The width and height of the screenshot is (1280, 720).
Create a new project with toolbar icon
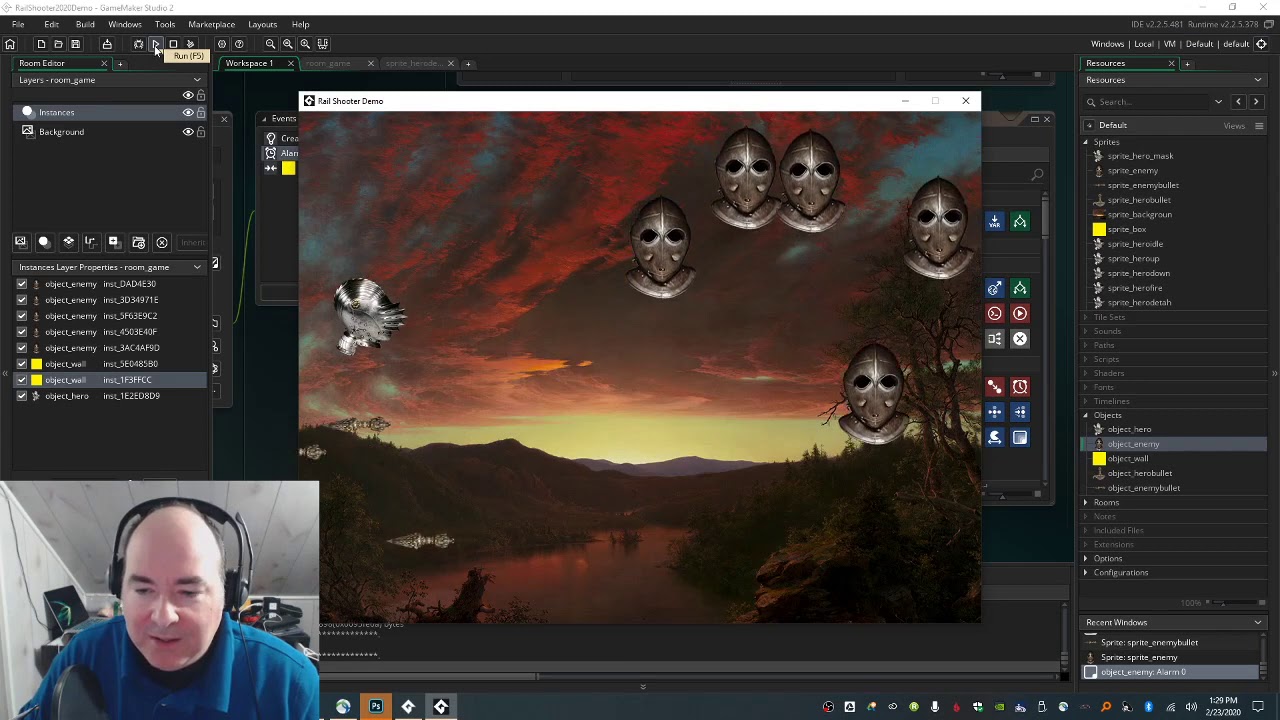point(41,44)
